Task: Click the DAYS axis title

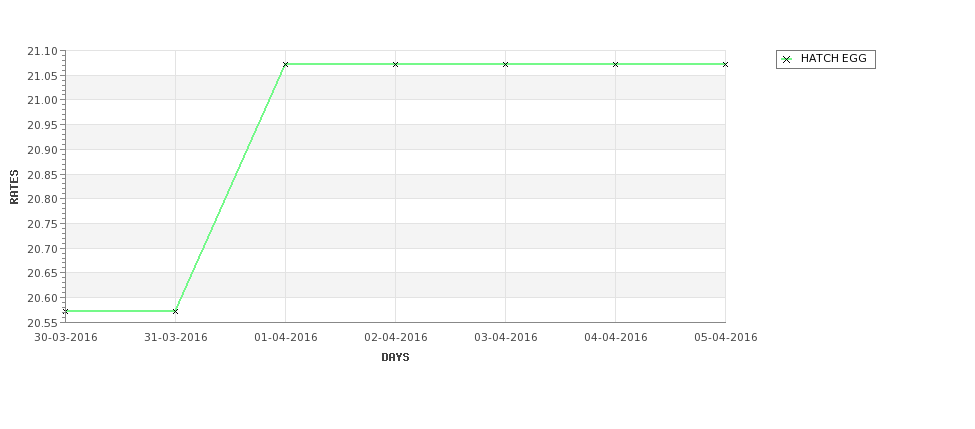Action: pyautogui.click(x=395, y=358)
